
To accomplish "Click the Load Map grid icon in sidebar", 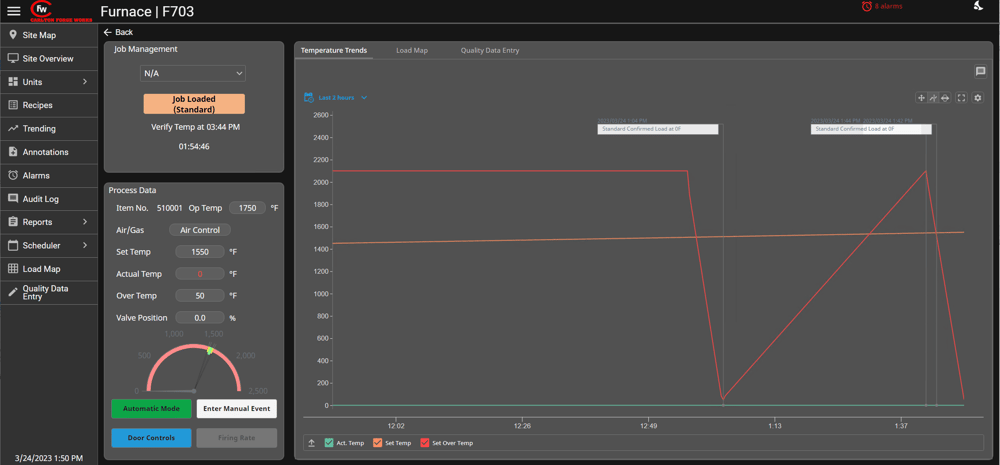I will click(13, 269).
